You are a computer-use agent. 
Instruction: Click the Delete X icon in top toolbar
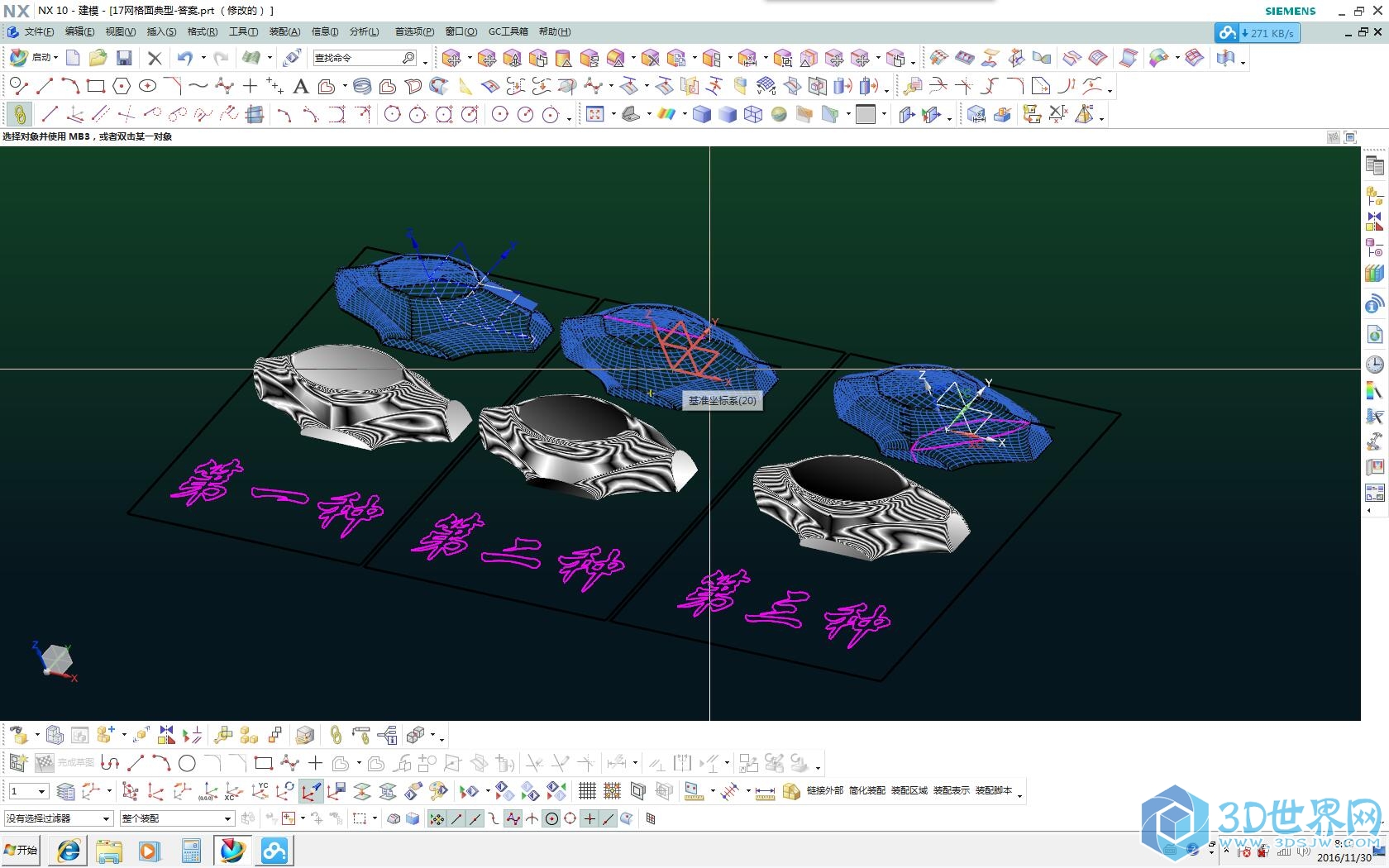tap(154, 58)
